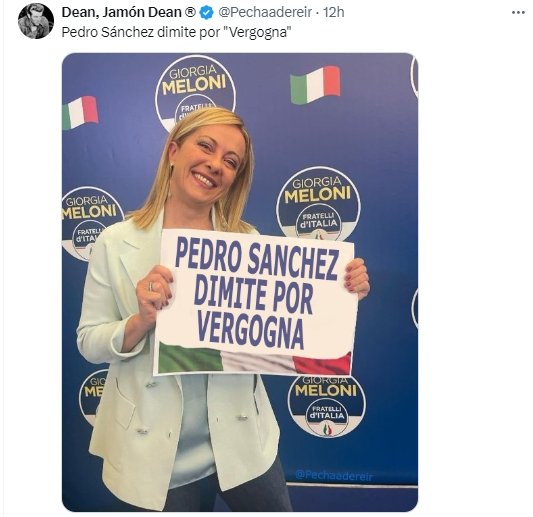This screenshot has height=517, width=533.
Task: Click the waving Italian flag beside the top Meloni logo
Action: 315,85
